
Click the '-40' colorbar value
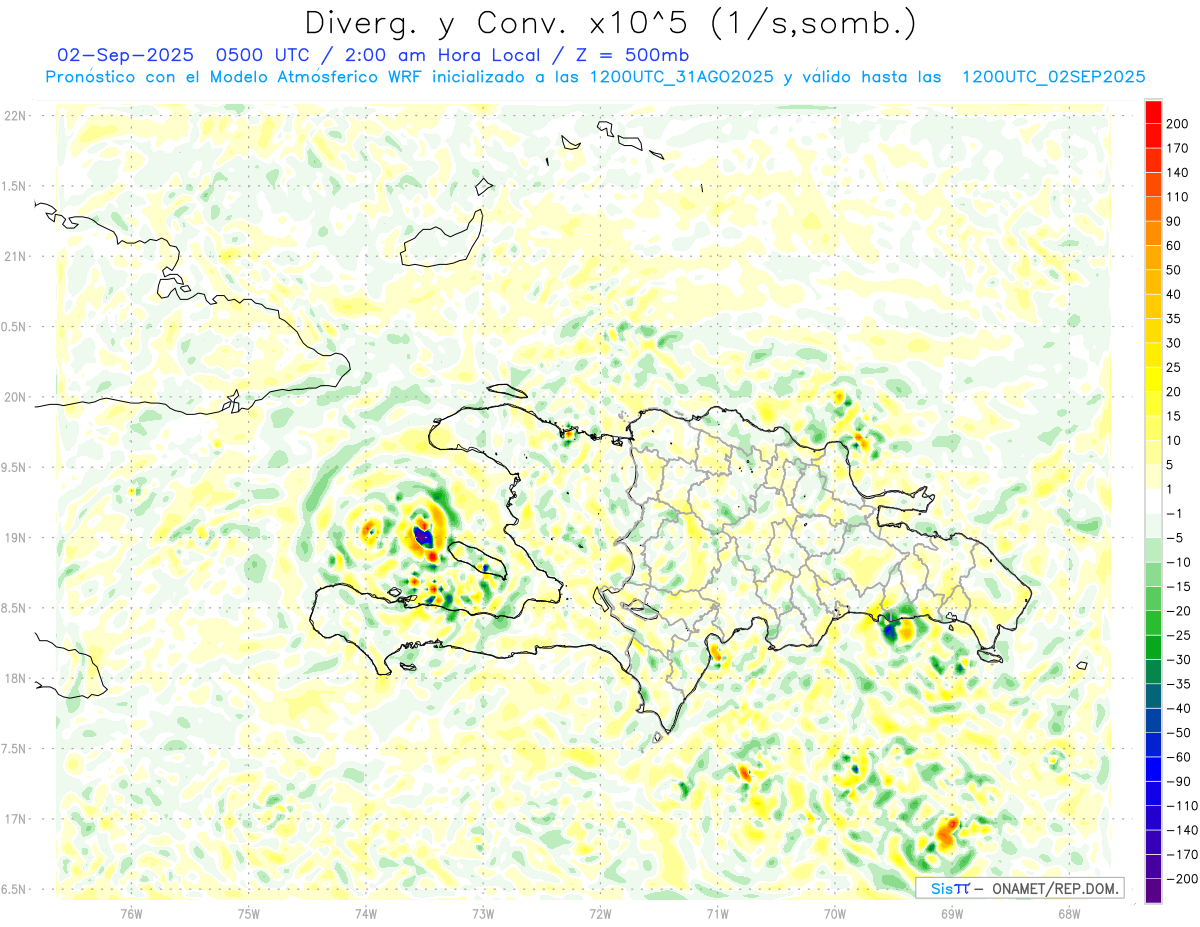(x=1180, y=709)
